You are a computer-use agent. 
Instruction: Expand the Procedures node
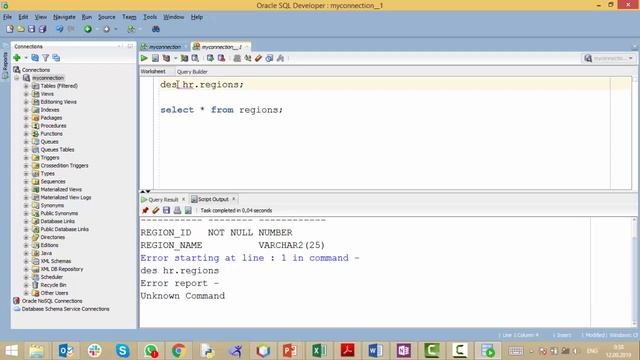click(26, 126)
